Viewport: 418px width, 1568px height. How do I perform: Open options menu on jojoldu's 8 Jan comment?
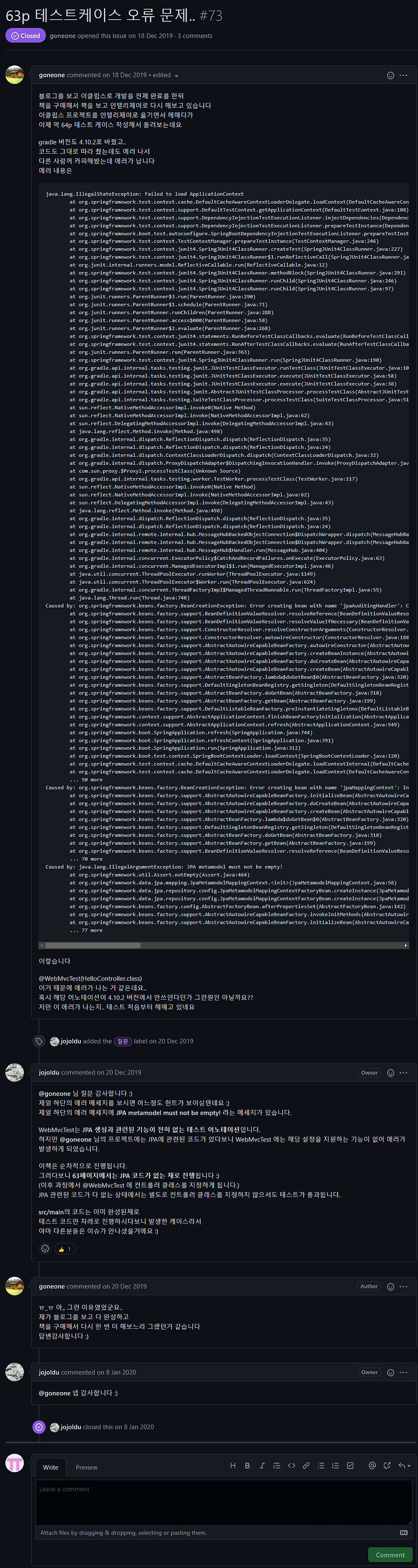(403, 1373)
